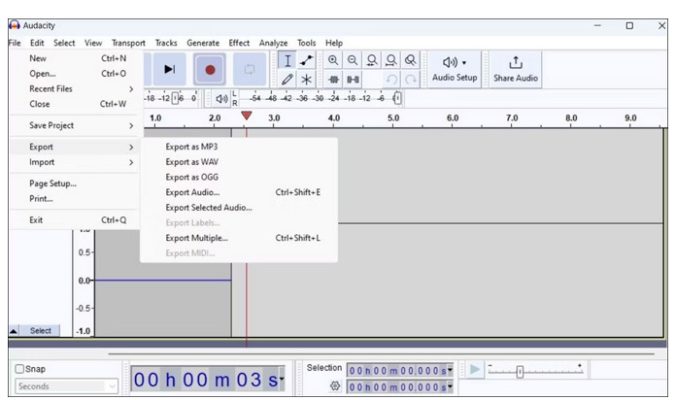Select Export as WAV
This screenshot has width=676, height=400.
click(238, 162)
